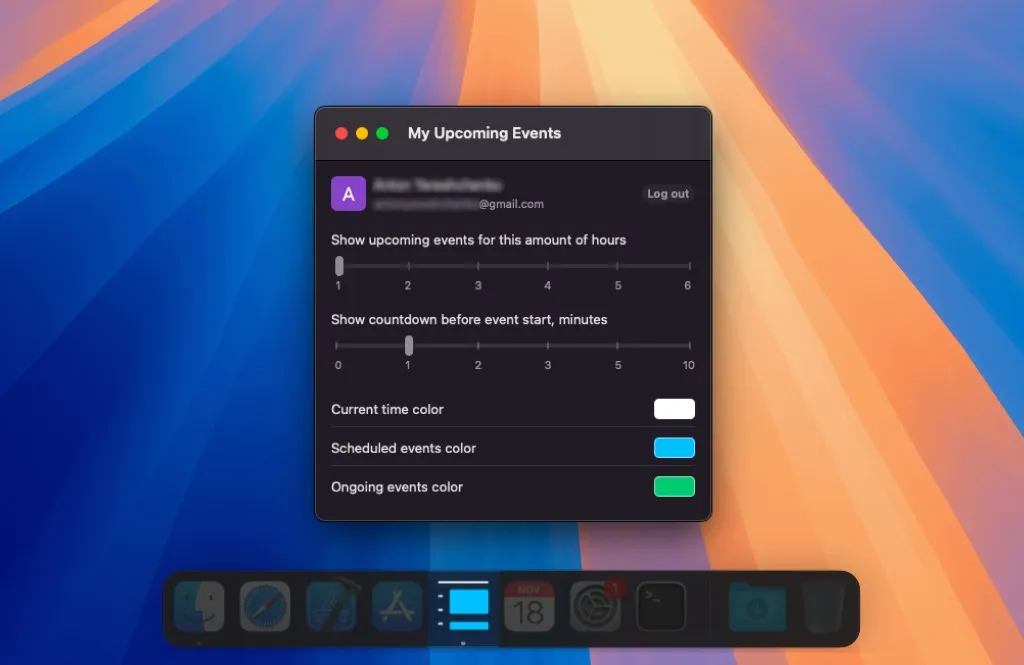Click the account email ending in @gmail.com
Image resolution: width=1024 pixels, height=665 pixels.
[x=458, y=204]
